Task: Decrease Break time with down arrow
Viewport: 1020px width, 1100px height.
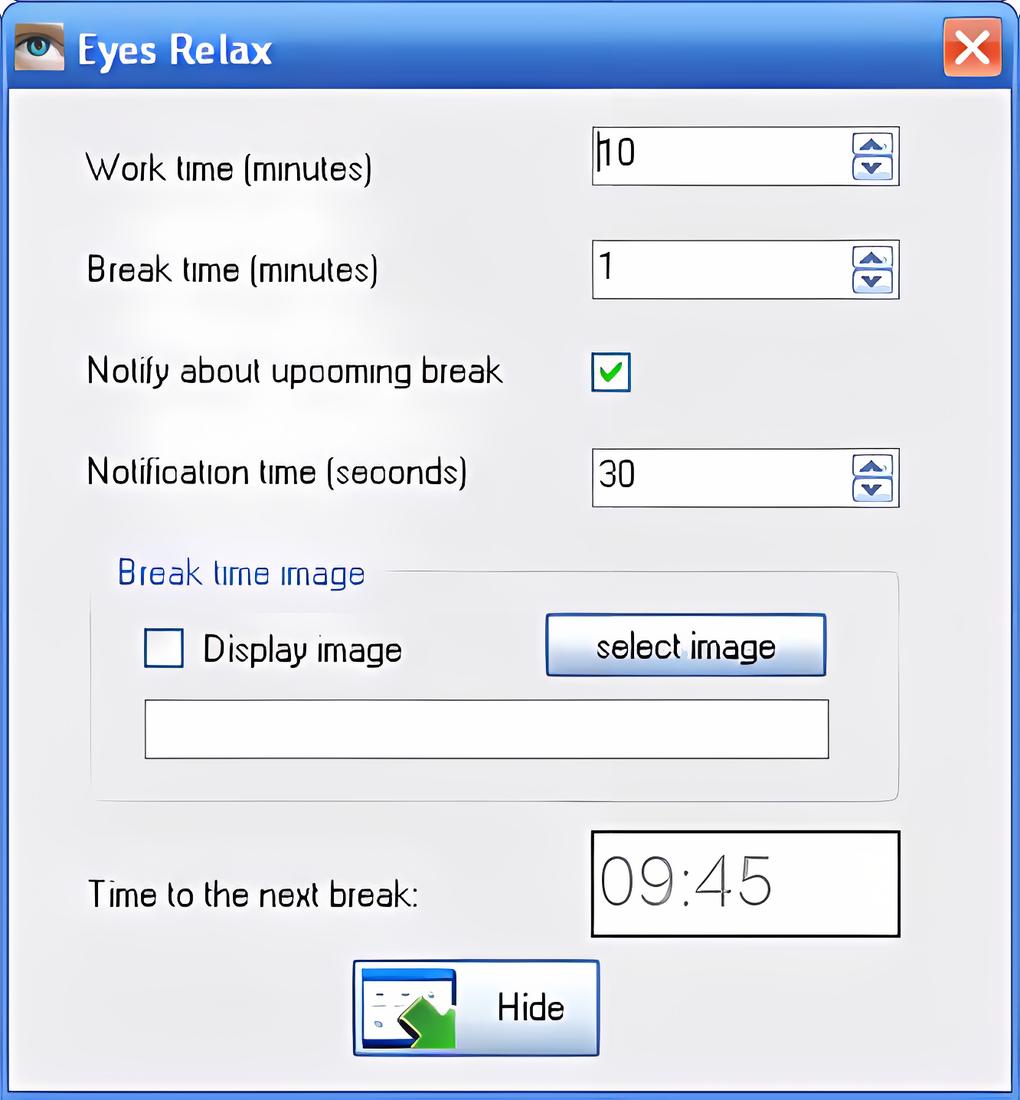Action: tap(873, 281)
